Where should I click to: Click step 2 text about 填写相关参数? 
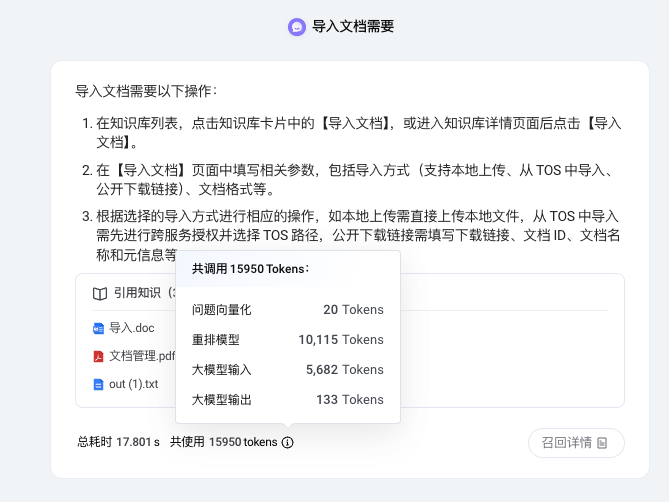click(x=356, y=180)
